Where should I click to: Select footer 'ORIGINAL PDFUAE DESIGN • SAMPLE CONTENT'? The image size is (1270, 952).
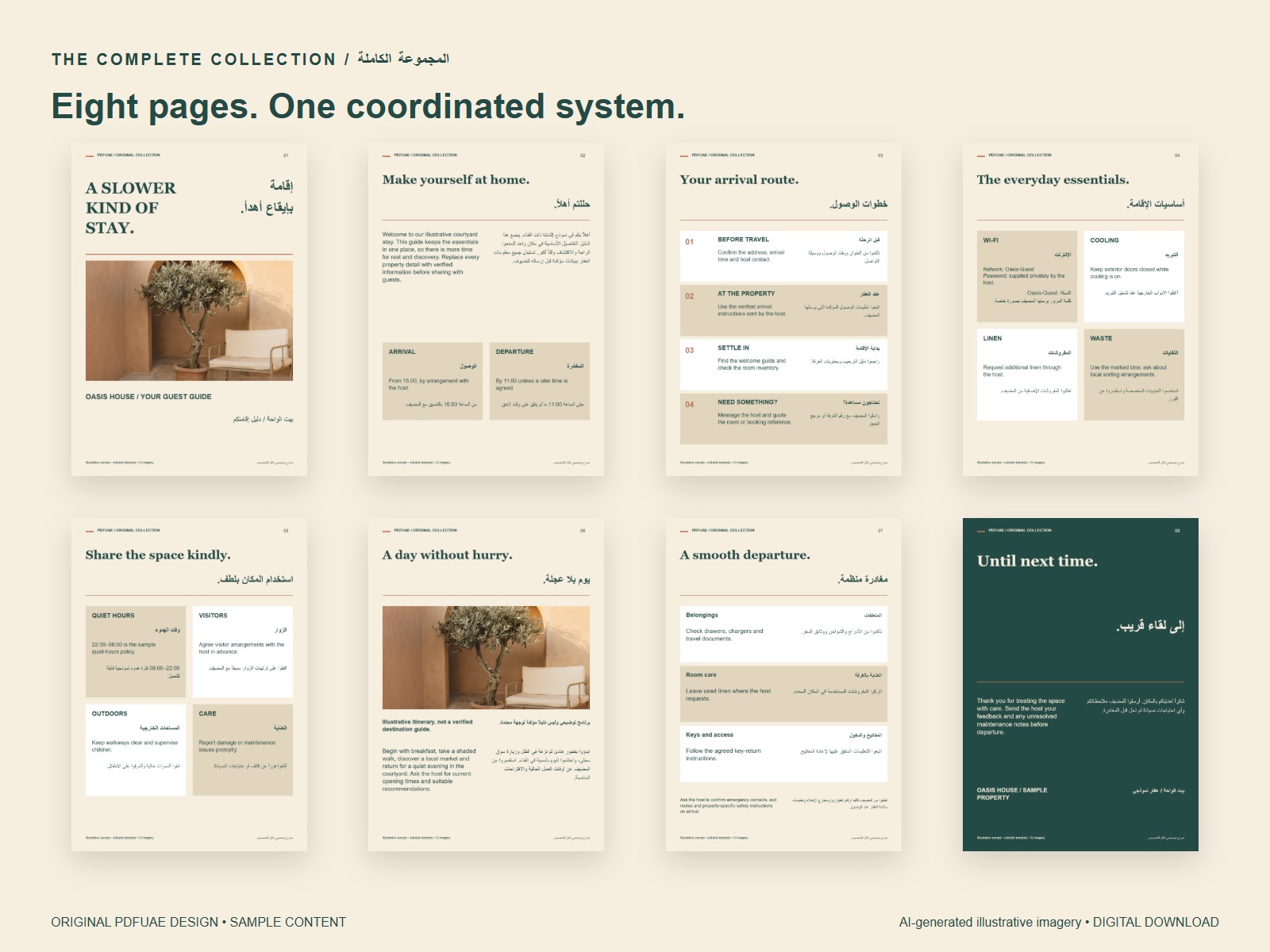tap(198, 922)
